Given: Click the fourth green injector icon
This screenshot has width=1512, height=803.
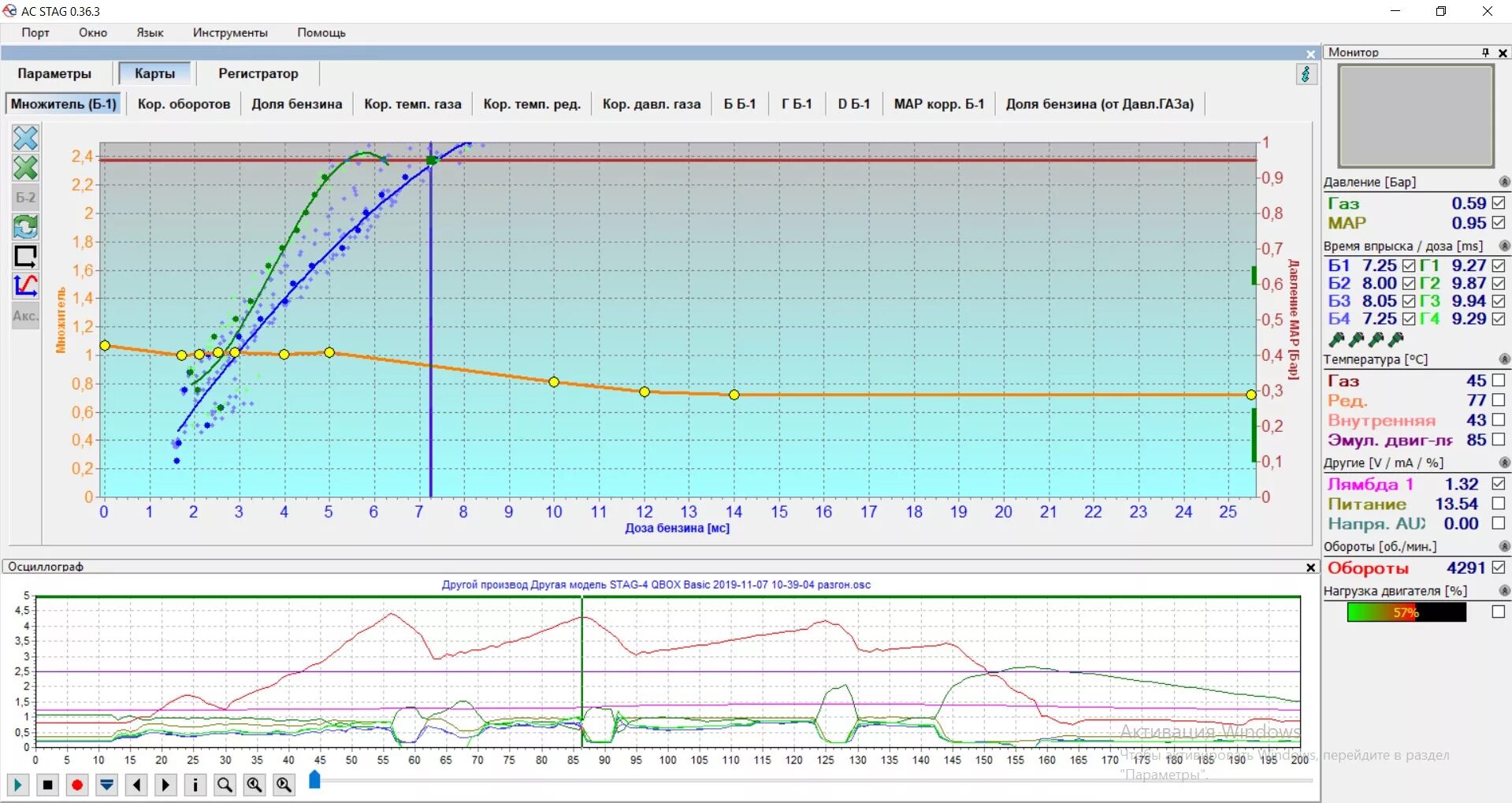Looking at the screenshot, I should tap(1396, 340).
